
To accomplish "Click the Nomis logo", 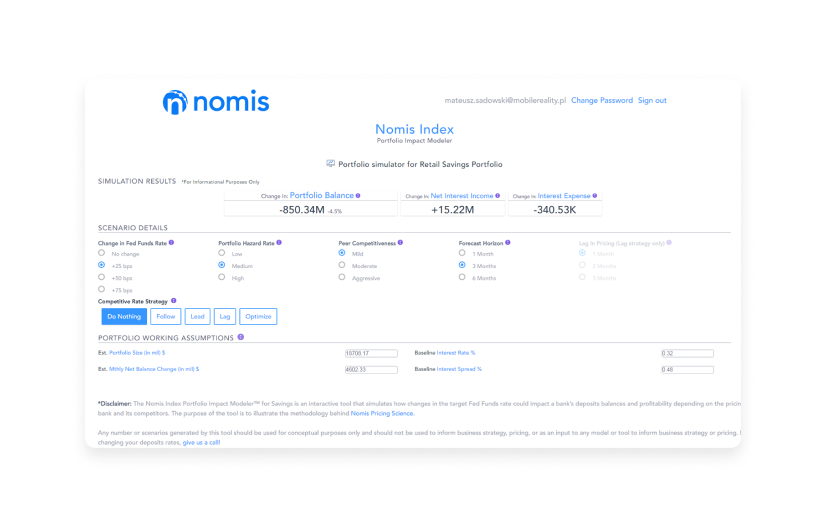I will [216, 102].
